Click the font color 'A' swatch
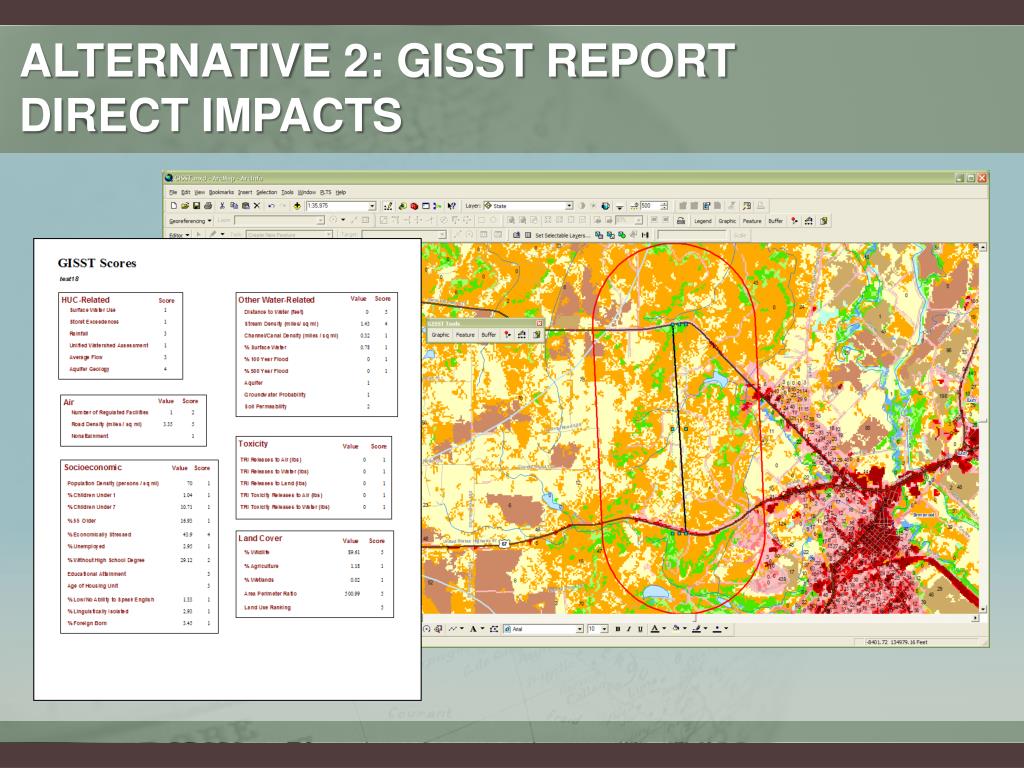This screenshot has height=768, width=1024. click(x=655, y=629)
